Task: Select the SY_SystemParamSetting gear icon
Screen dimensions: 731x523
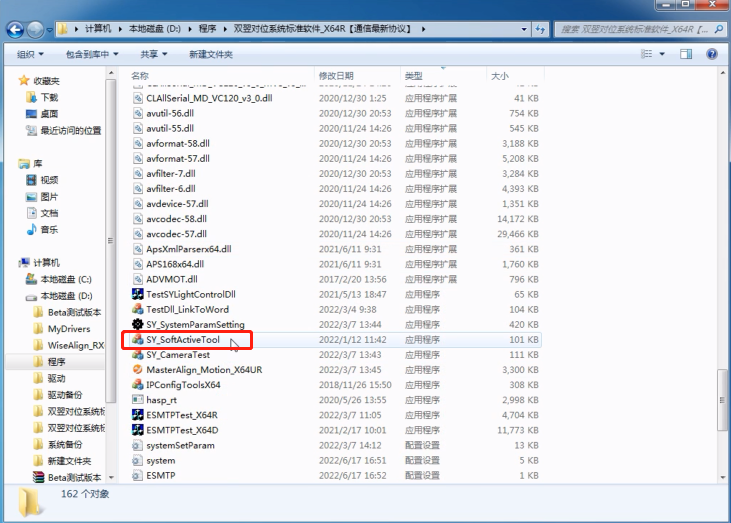Action: coord(138,325)
